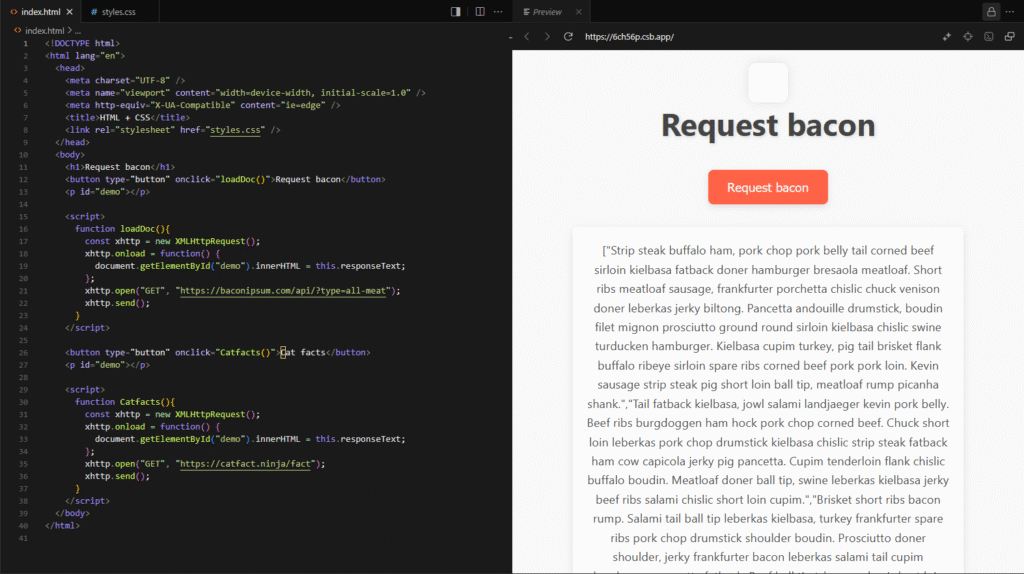Open preview pane more actions ellipsis
1024x574 pixels.
pyautogui.click(x=1012, y=12)
